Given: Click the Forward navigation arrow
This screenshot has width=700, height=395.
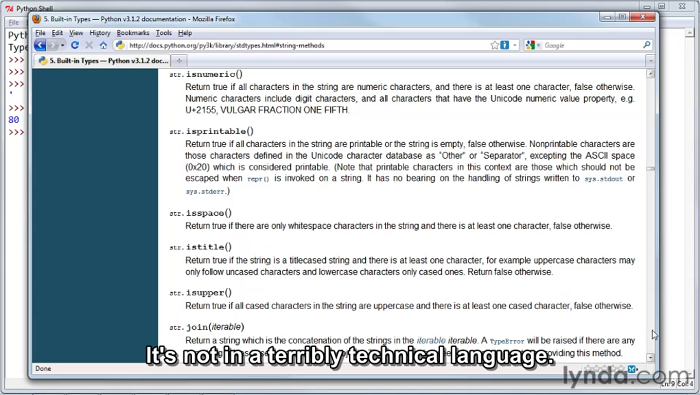Looking at the screenshot, I should 53,45.
